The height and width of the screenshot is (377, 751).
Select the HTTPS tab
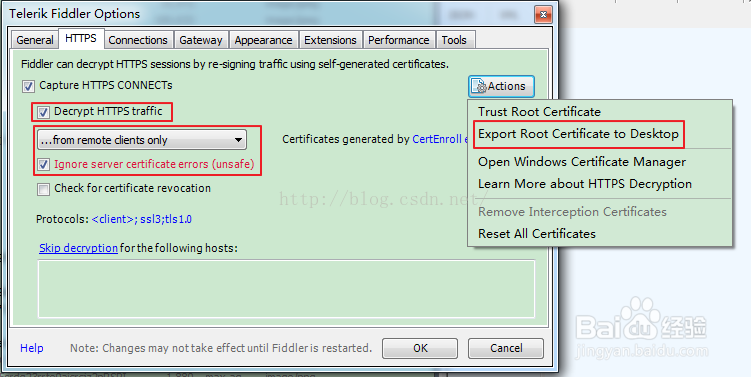(80, 38)
